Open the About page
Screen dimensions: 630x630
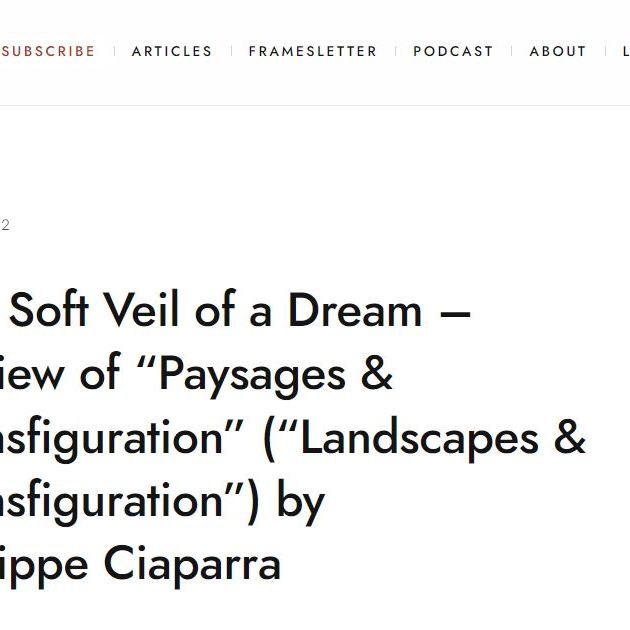(x=557, y=51)
